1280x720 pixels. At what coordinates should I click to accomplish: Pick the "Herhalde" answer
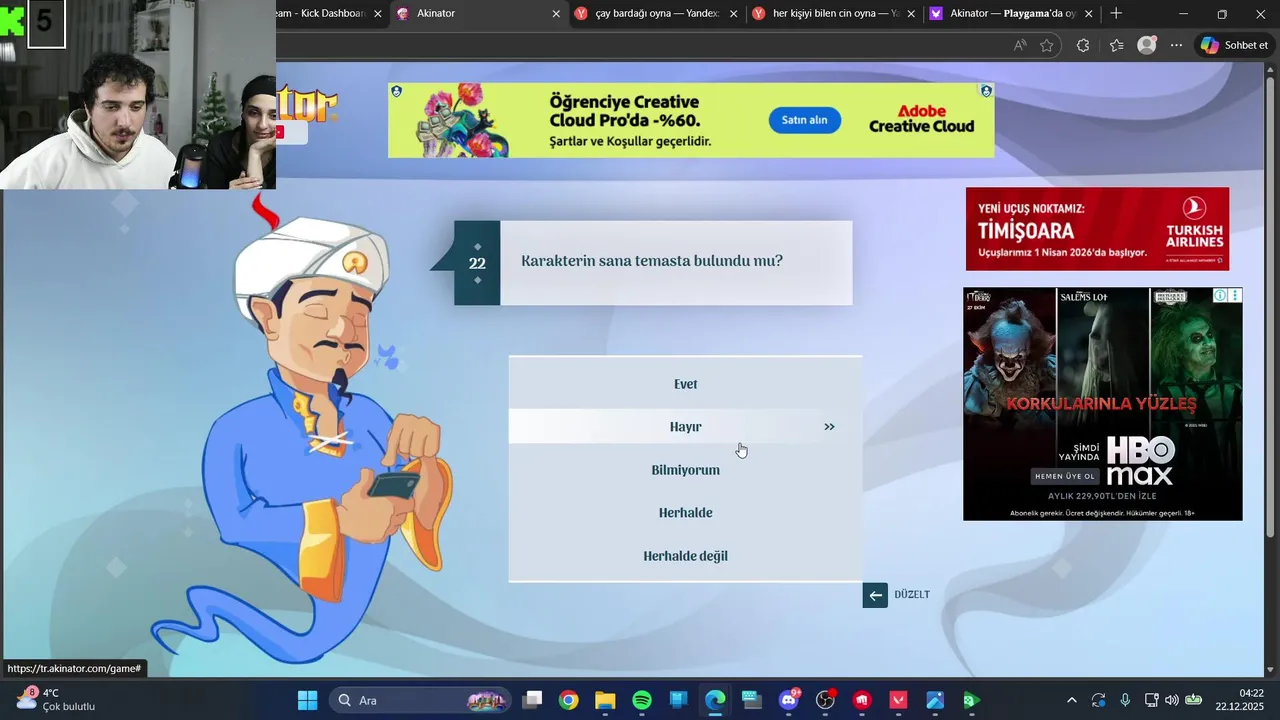(685, 513)
